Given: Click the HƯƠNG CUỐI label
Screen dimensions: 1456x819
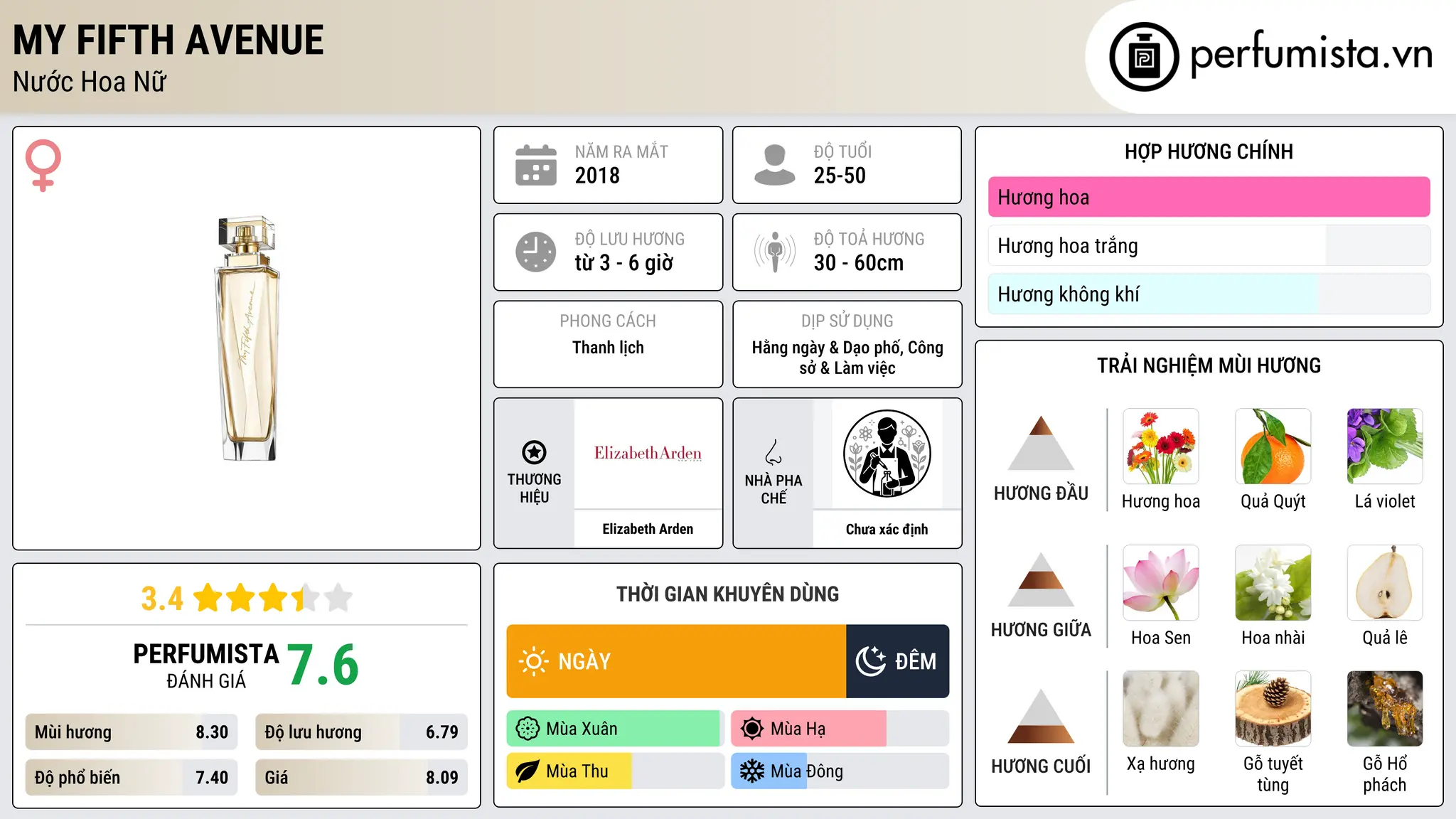Looking at the screenshot, I should 1041,766.
